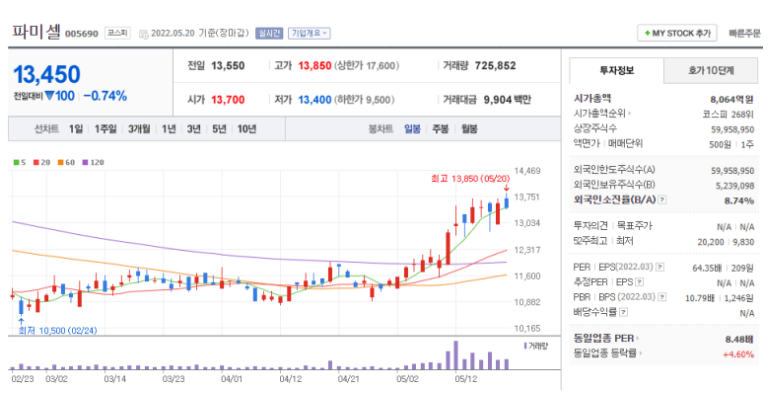The width and height of the screenshot is (780, 393).
Task: Click the 파미셀 stock name heading
Action: point(36,32)
